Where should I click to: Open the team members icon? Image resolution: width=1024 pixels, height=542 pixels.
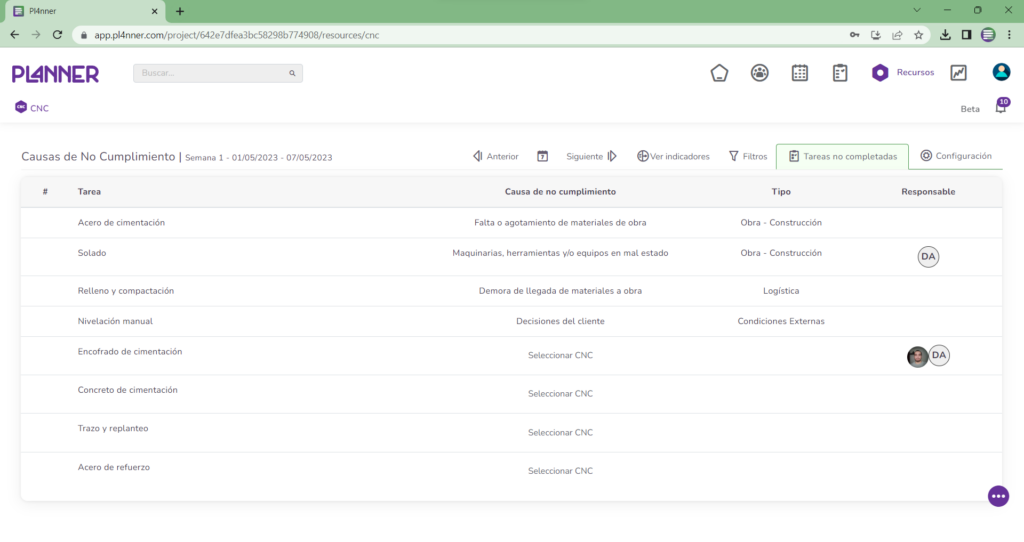[760, 72]
